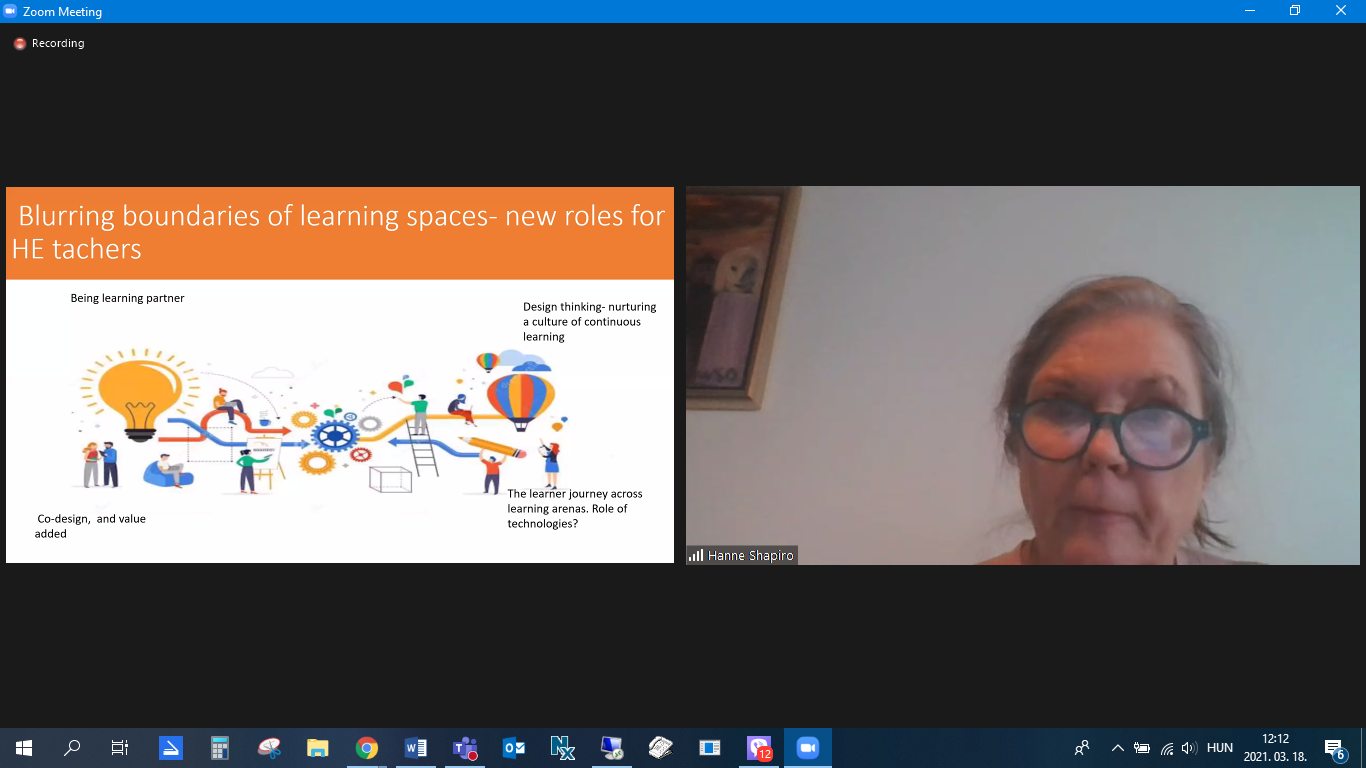Open the Wi-Fi network status flyout
This screenshot has width=1366, height=768.
(1166, 748)
